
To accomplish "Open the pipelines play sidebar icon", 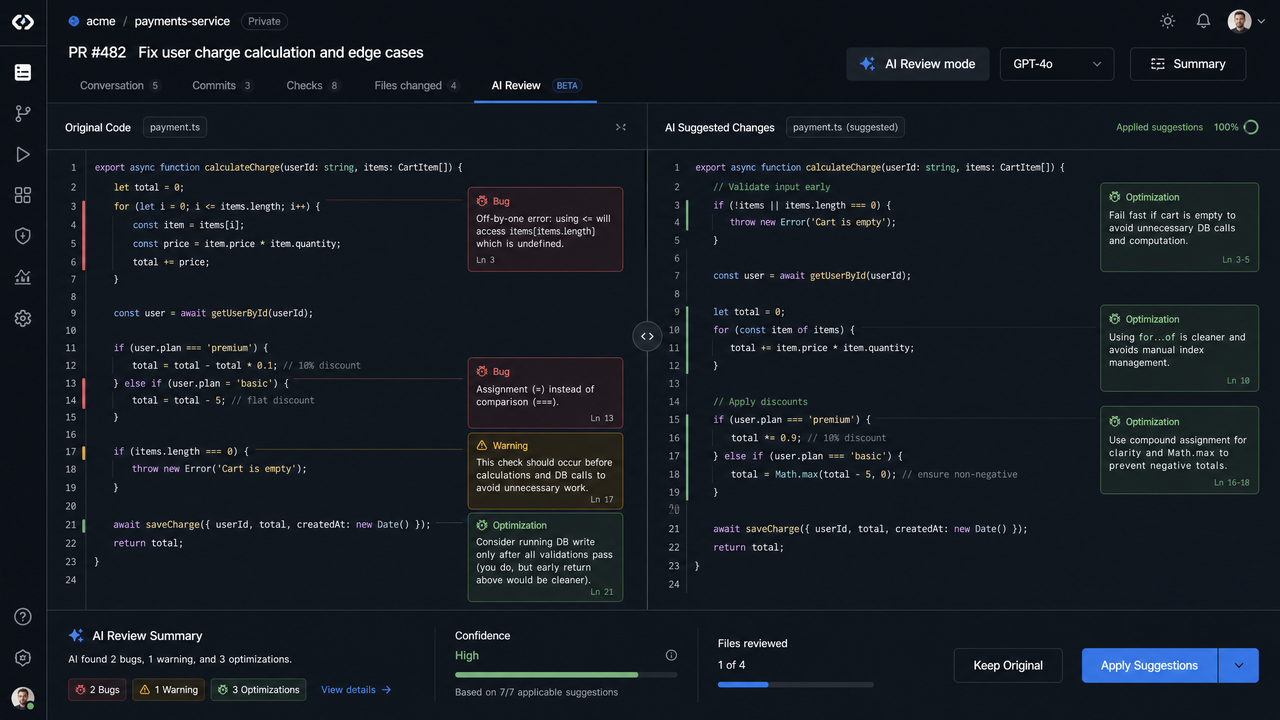I will coord(23,154).
